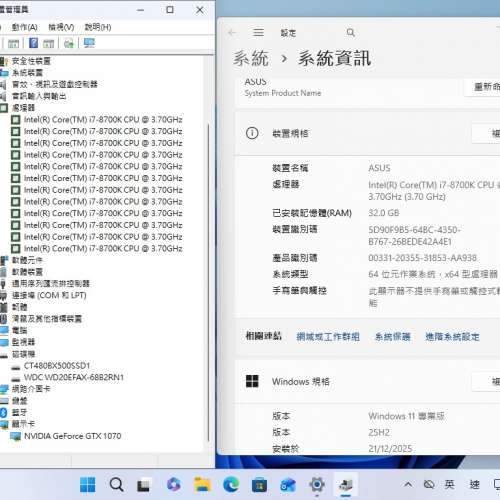Select the 音效、視訊及遊戲控制器 category
This screenshot has width=500, height=500.
(55, 84)
